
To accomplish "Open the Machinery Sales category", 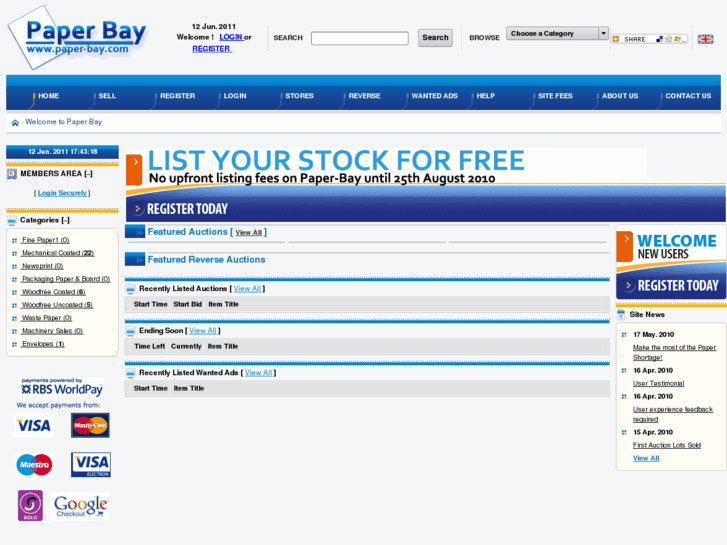I will pyautogui.click(x=52, y=331).
